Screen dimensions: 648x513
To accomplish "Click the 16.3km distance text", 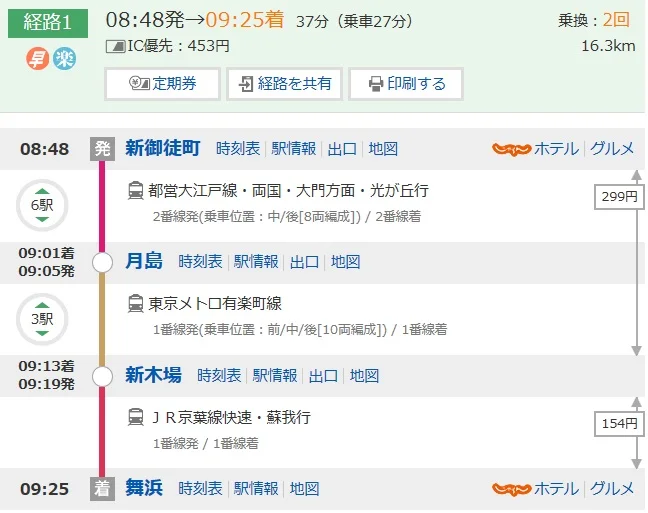I will coord(608,46).
